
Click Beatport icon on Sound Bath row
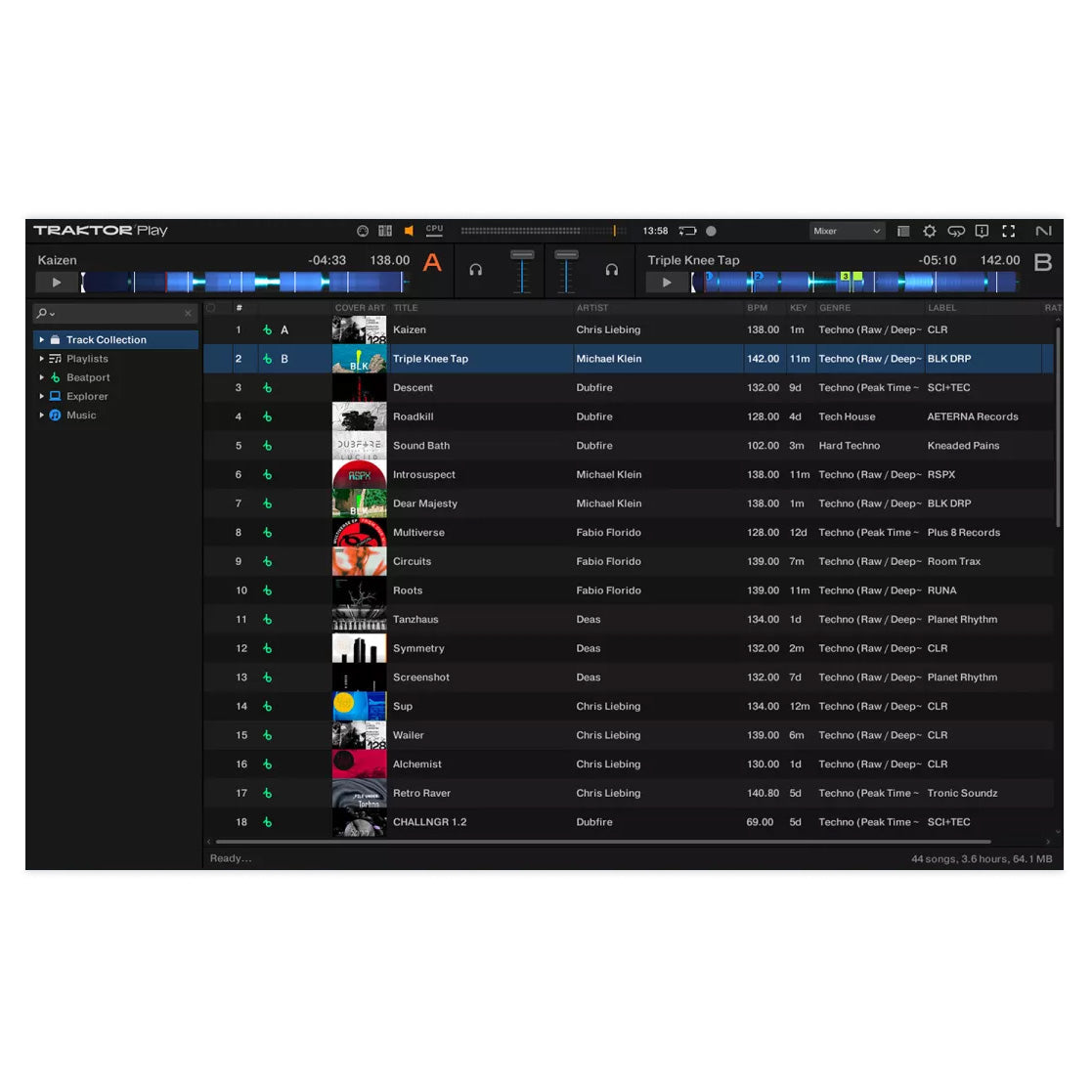(x=268, y=446)
